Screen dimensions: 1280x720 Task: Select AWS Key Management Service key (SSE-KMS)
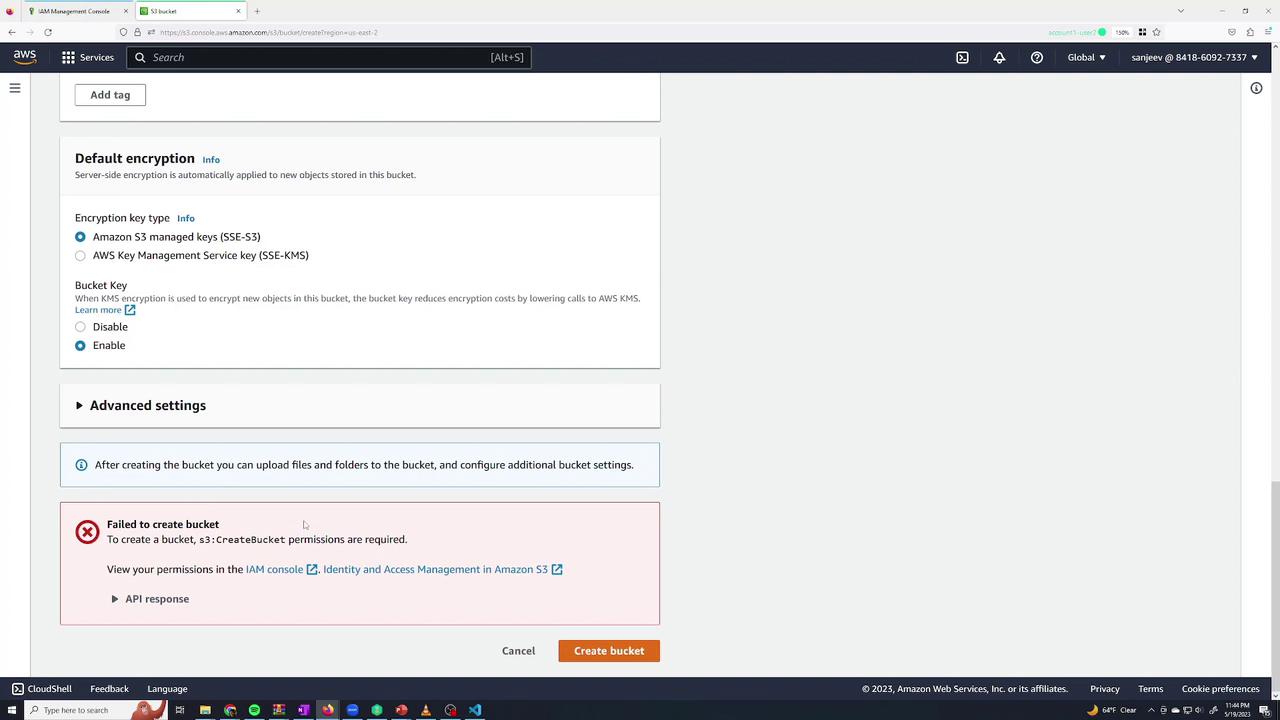pyautogui.click(x=80, y=255)
